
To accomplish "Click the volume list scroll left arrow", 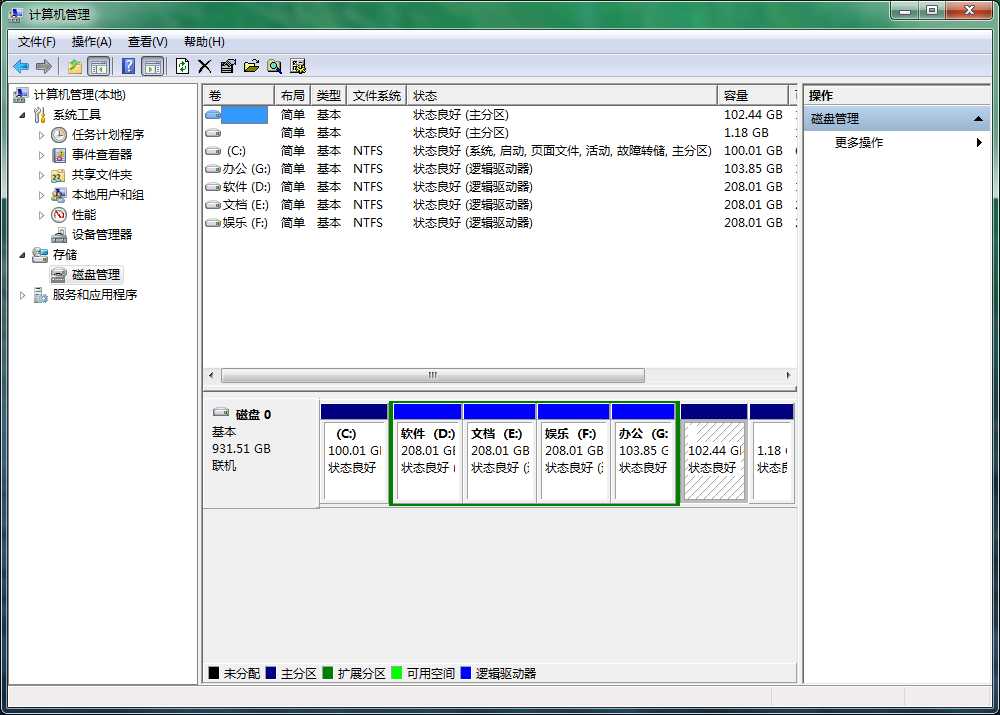I will tap(211, 375).
